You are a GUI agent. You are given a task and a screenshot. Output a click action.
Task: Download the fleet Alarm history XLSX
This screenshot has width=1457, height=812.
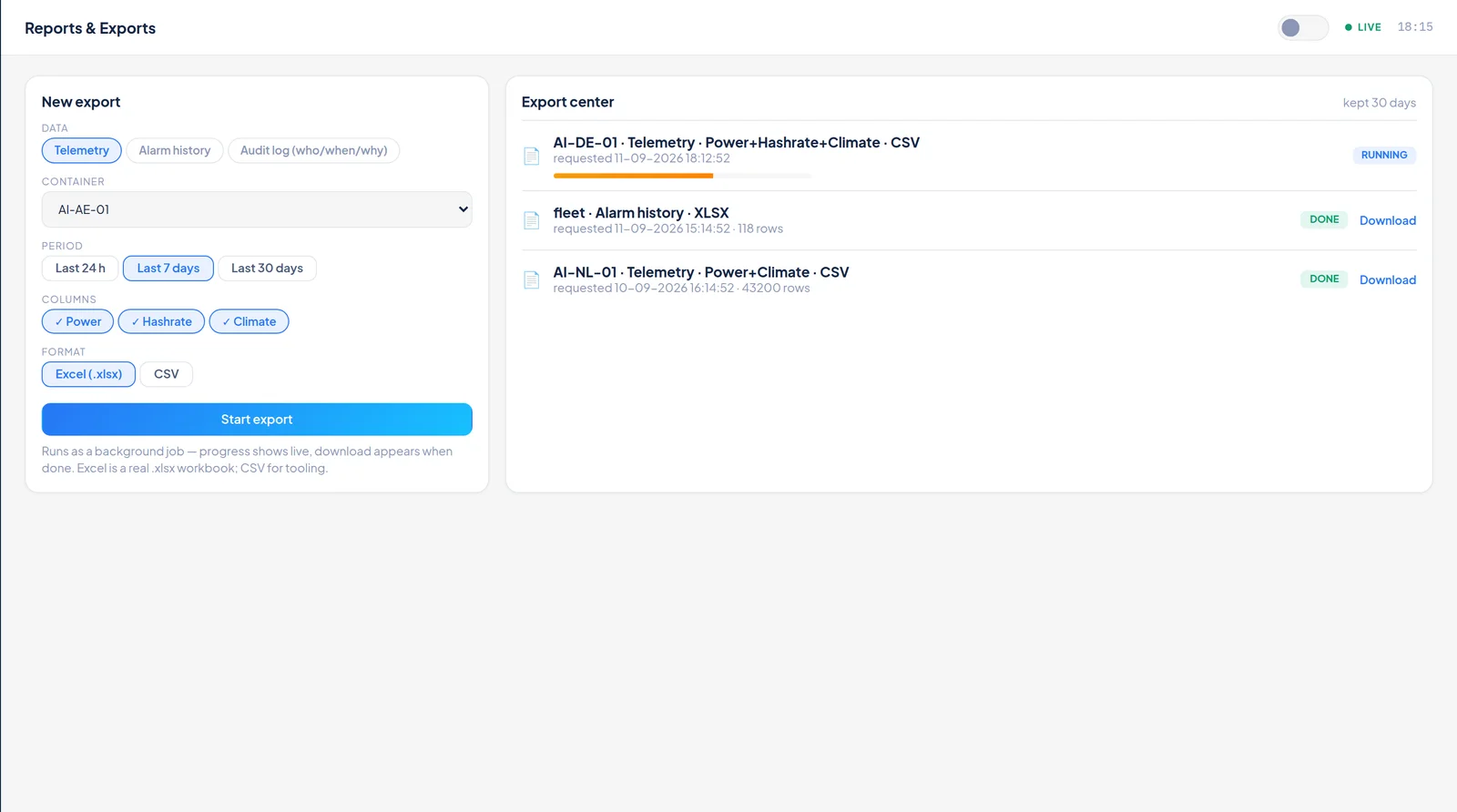point(1388,220)
